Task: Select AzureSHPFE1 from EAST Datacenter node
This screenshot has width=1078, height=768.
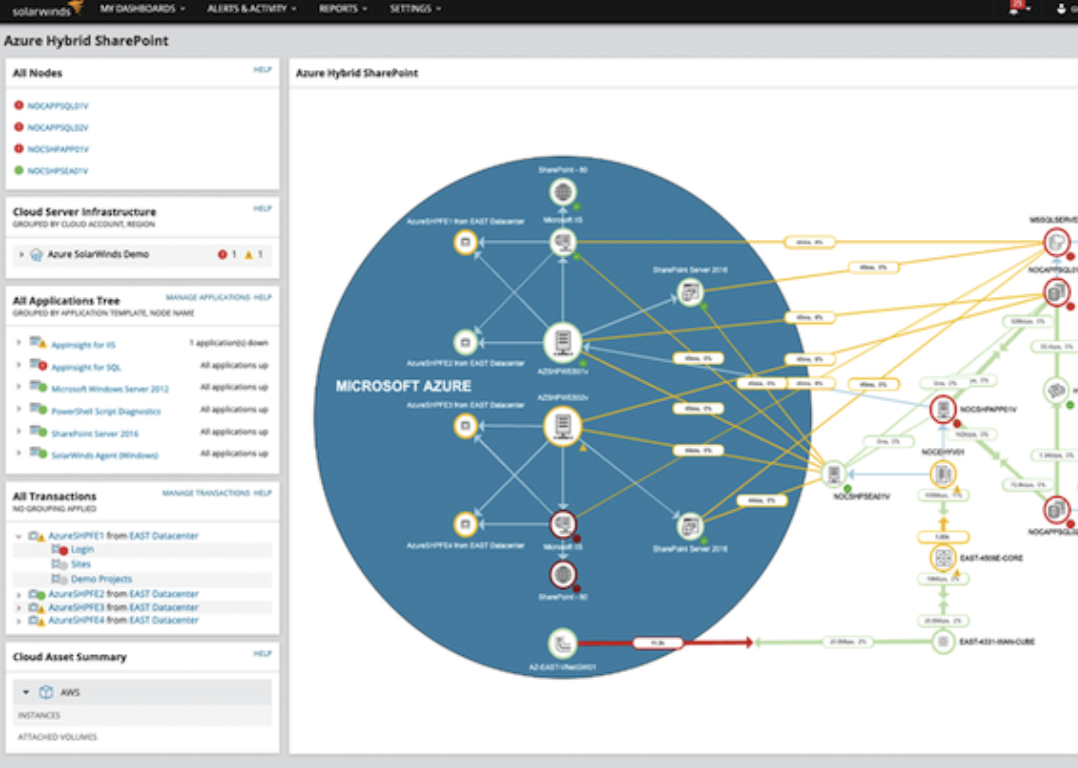Action: (x=465, y=242)
